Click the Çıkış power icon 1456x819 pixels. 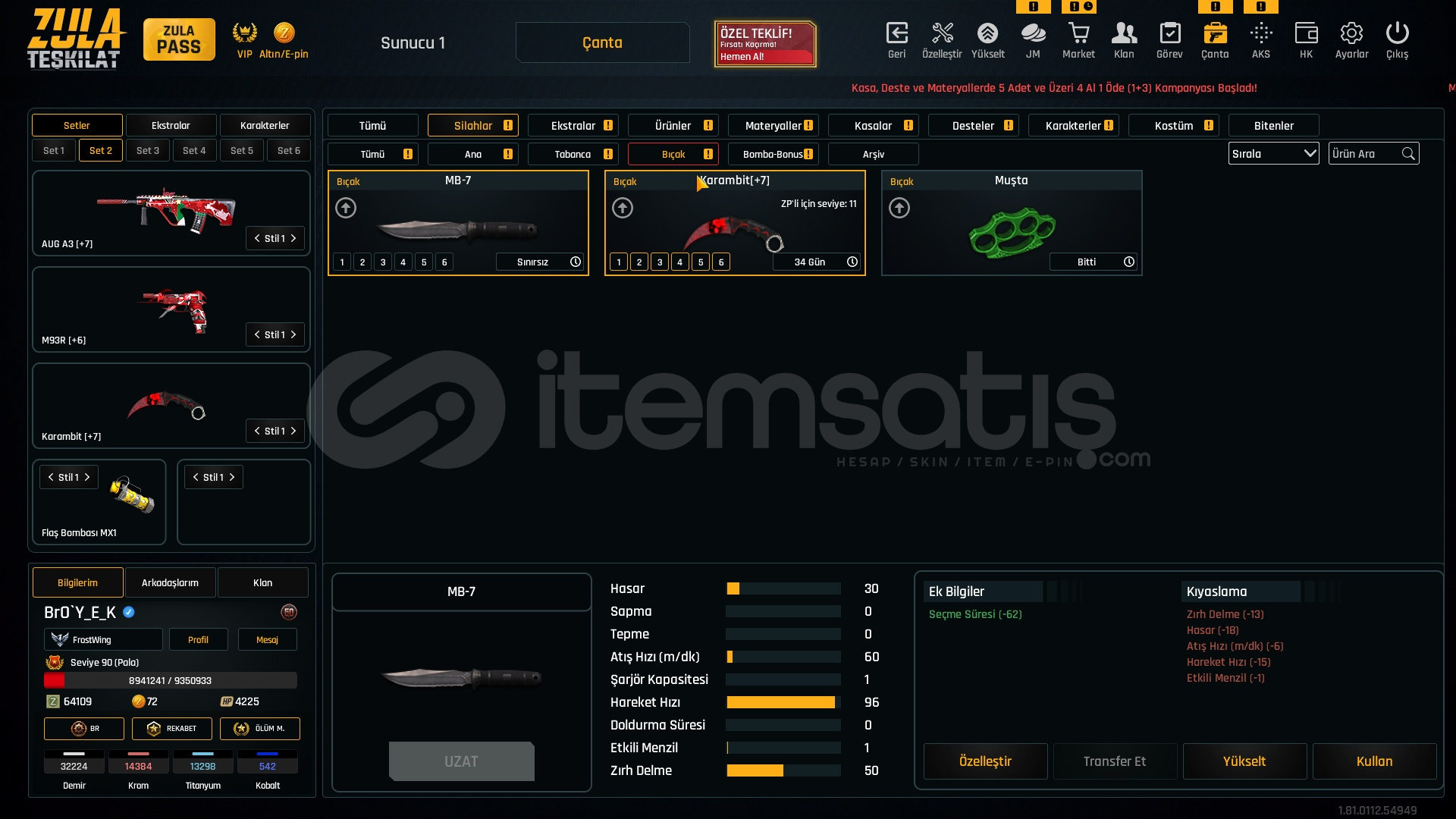pyautogui.click(x=1397, y=33)
